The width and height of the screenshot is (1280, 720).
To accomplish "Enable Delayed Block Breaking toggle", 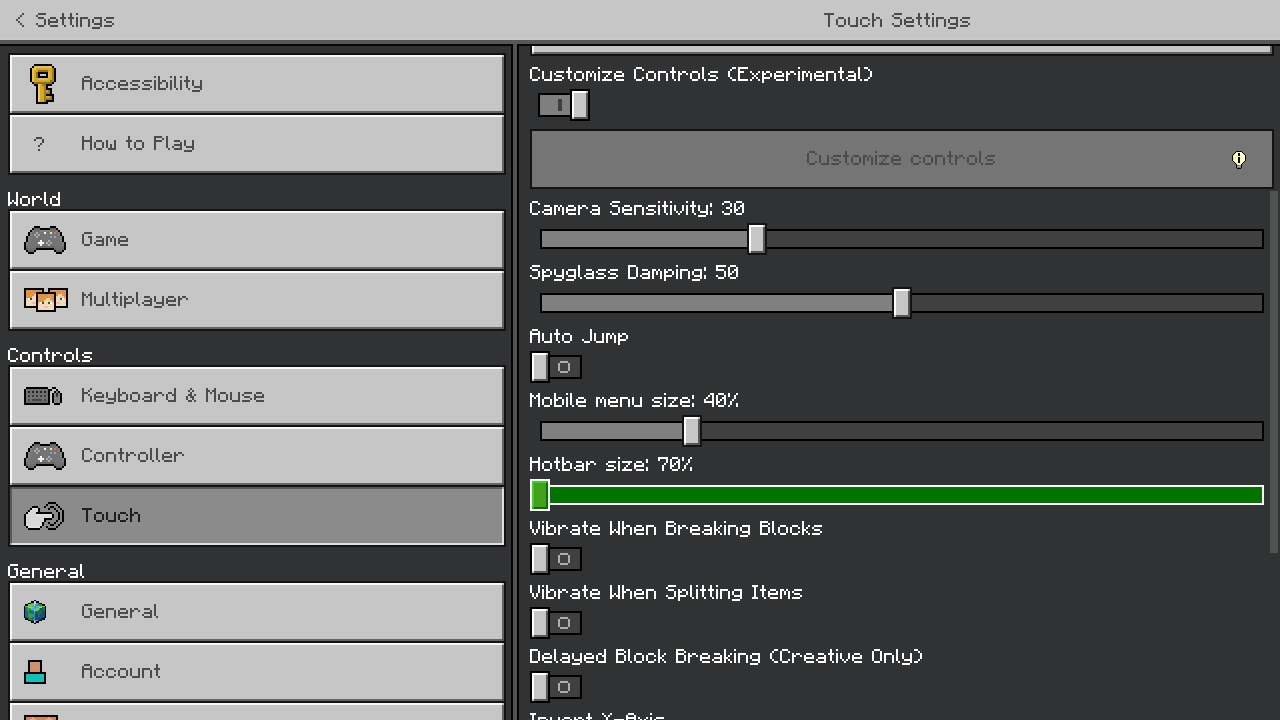I will [556, 687].
